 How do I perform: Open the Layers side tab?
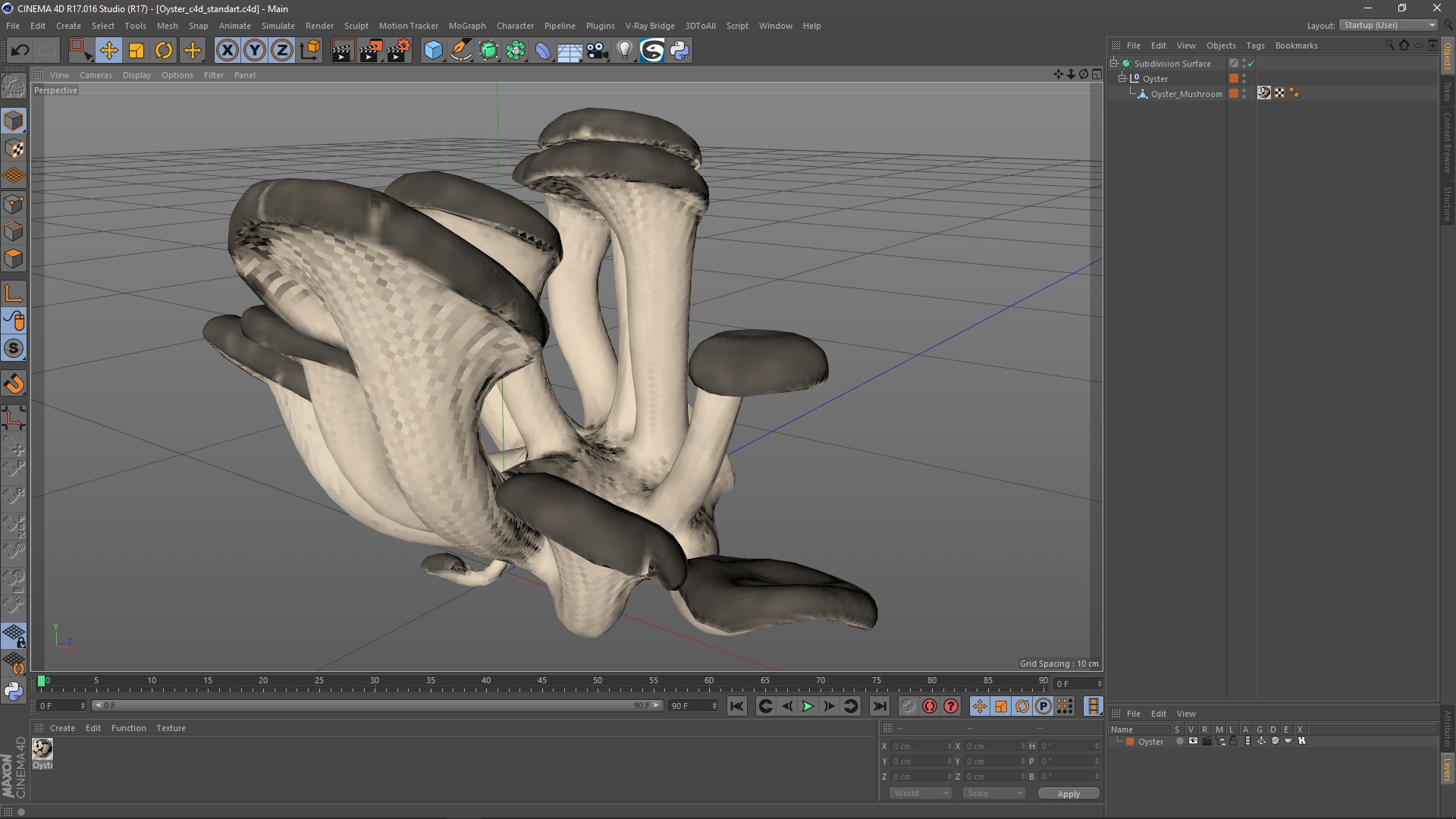[1447, 770]
